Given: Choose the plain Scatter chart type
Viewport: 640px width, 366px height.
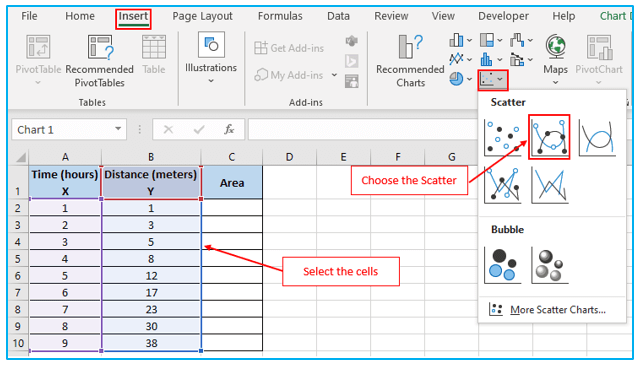Looking at the screenshot, I should point(502,138).
